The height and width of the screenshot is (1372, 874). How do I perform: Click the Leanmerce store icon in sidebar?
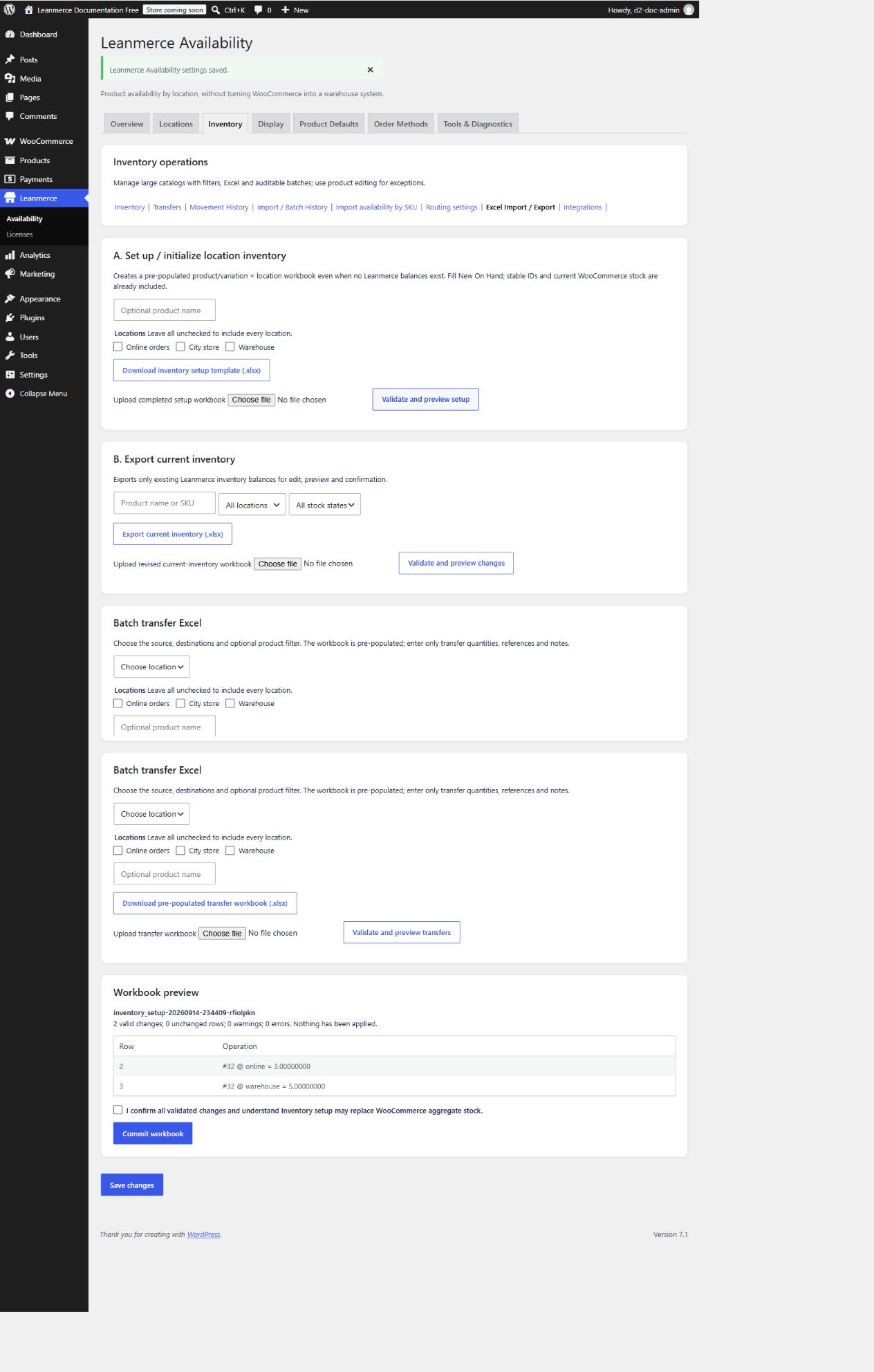tap(10, 198)
